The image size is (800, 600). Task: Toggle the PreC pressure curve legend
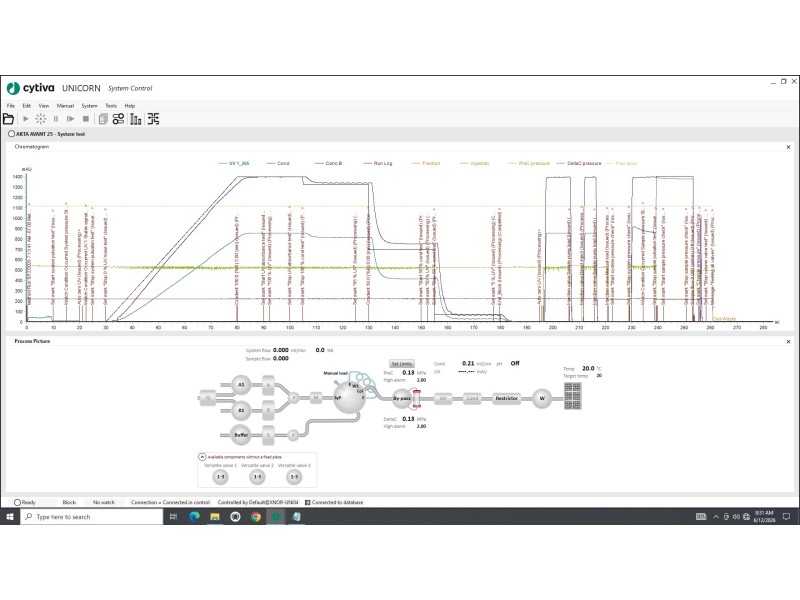tap(529, 163)
